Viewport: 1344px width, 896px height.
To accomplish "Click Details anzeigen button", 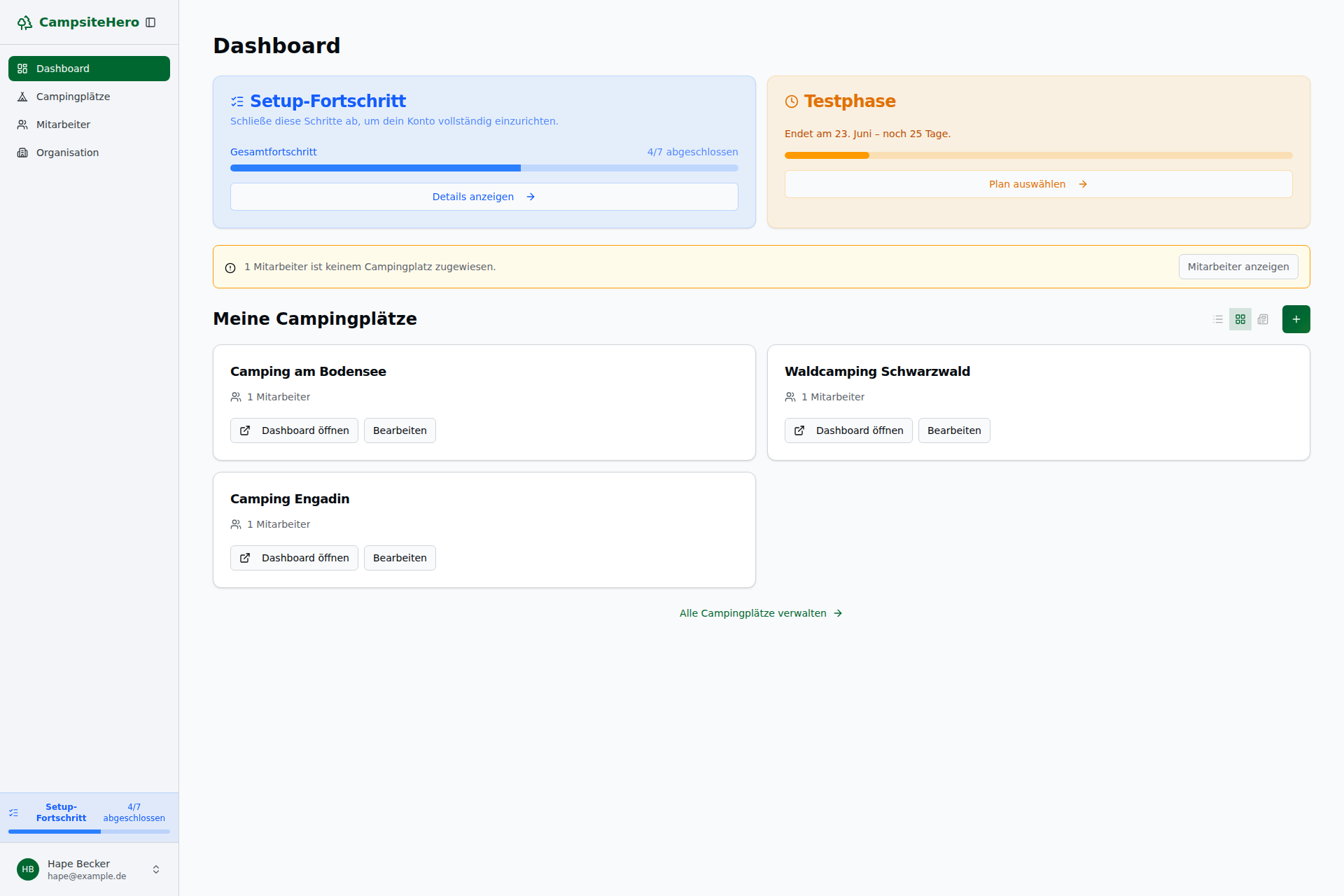I will click(x=484, y=197).
